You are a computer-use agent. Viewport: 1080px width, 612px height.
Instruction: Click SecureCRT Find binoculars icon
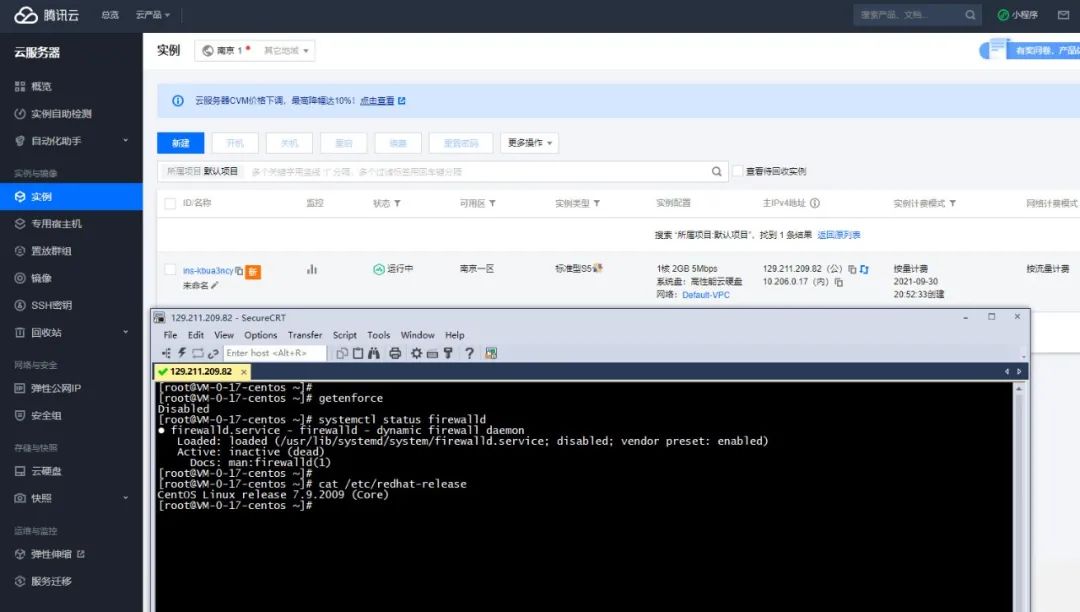(373, 353)
